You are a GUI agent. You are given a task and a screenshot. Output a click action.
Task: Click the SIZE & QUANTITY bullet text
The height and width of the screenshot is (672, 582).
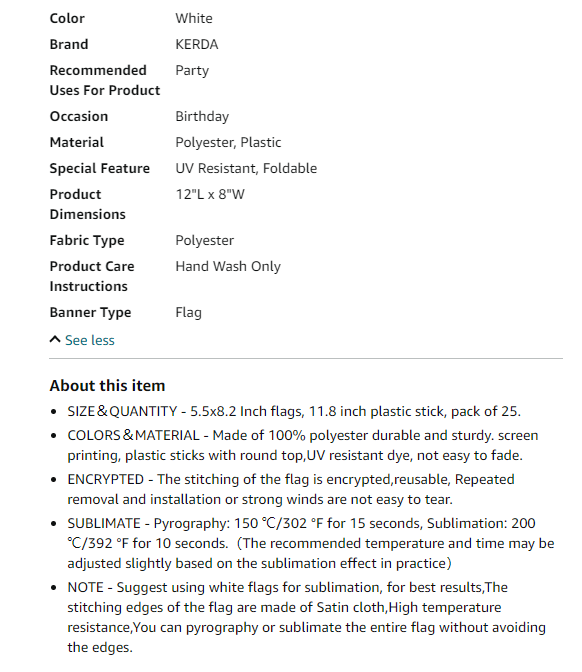click(x=294, y=411)
